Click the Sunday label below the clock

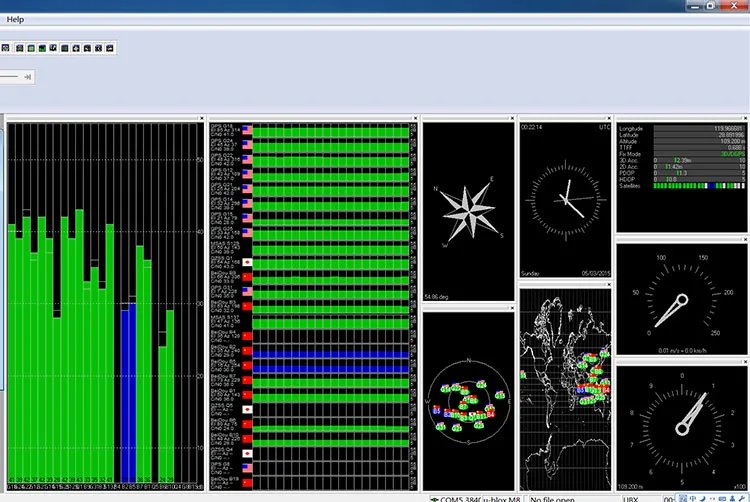[x=530, y=273]
